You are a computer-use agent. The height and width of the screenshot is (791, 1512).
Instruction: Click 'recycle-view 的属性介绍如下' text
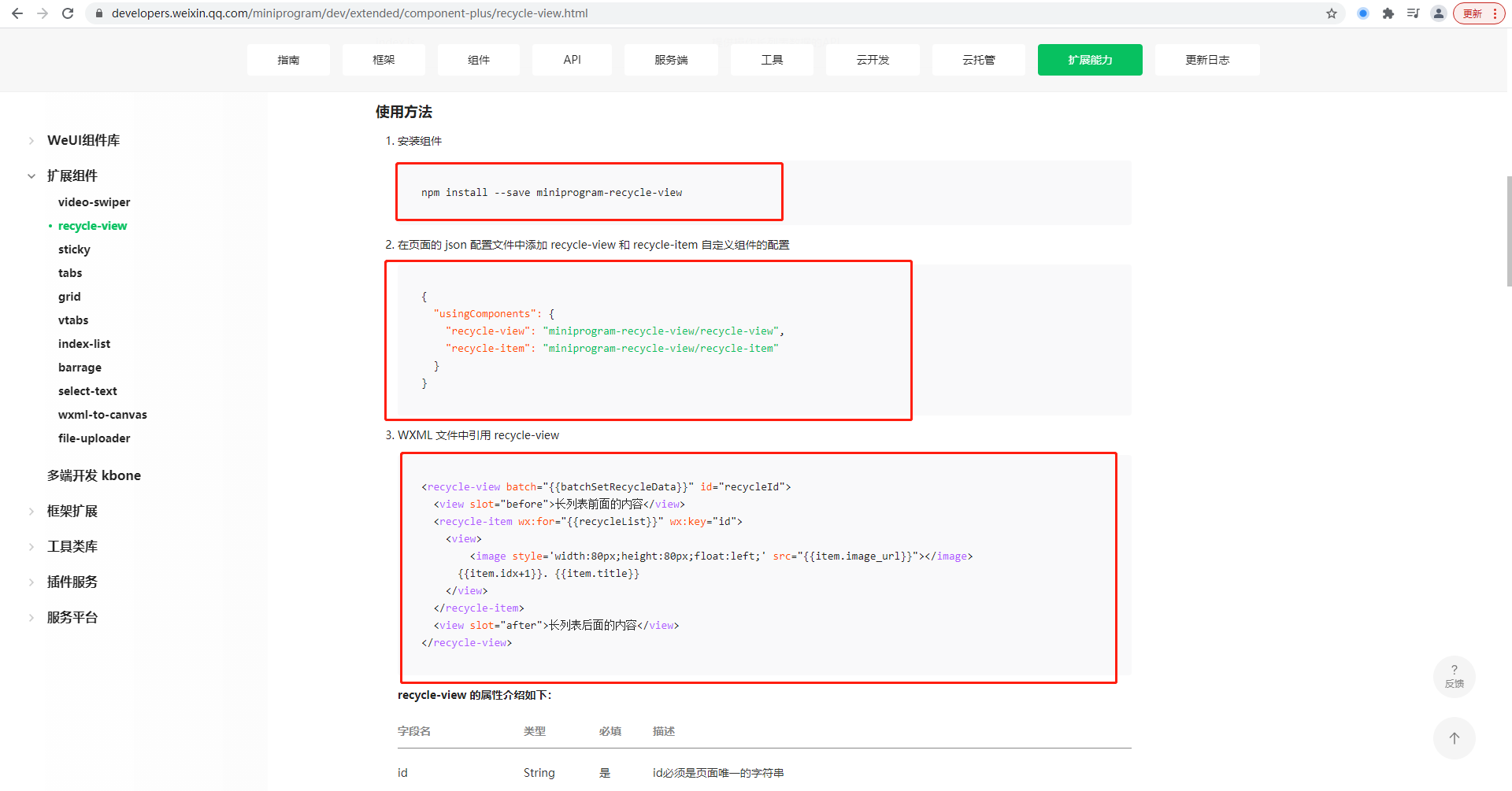[x=475, y=695]
